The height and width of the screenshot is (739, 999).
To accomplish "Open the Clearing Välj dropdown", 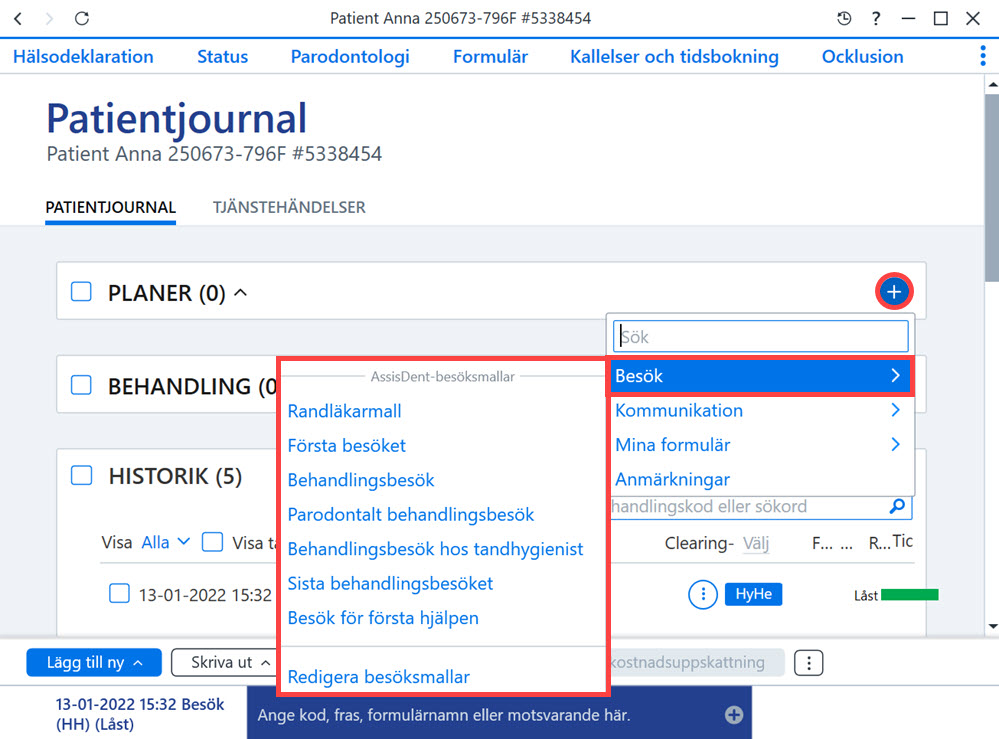I will (756, 543).
